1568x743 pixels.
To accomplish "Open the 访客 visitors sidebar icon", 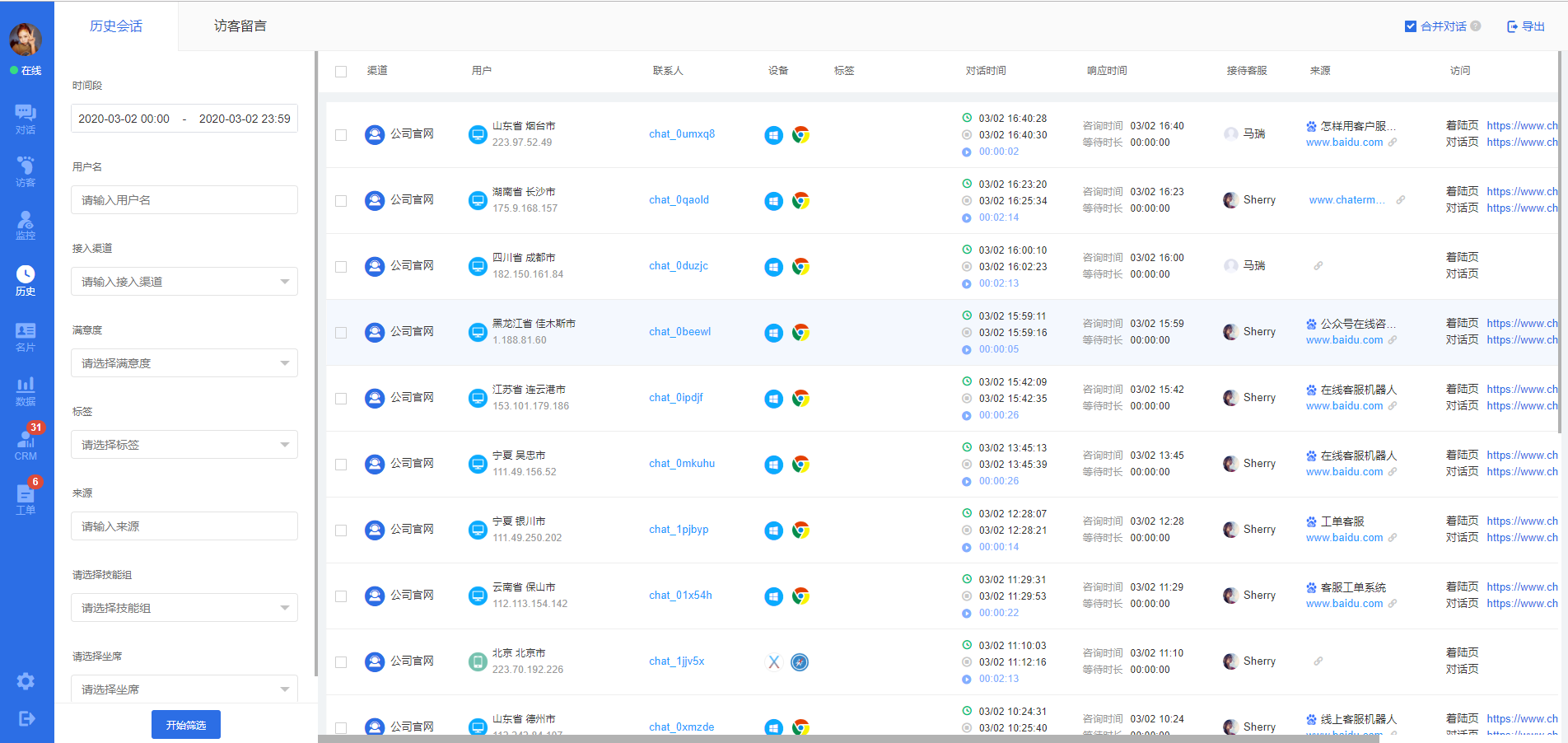I will click(26, 171).
